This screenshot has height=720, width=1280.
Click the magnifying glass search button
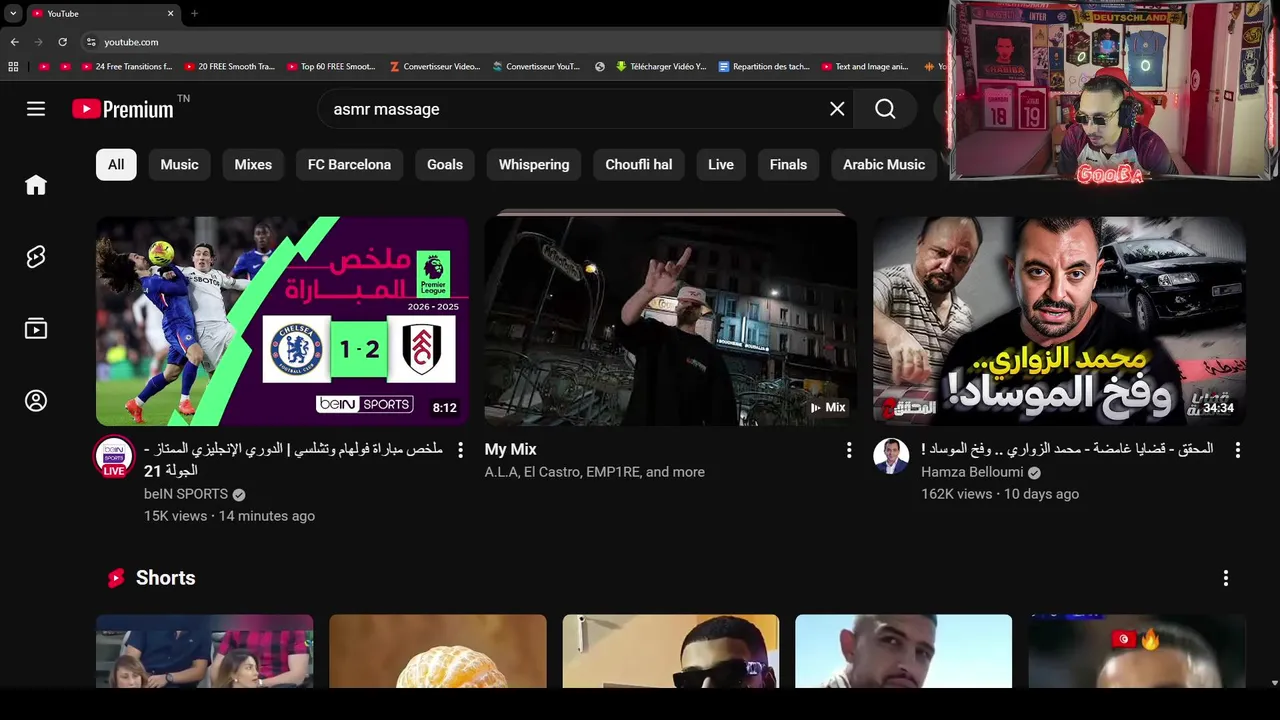click(885, 109)
